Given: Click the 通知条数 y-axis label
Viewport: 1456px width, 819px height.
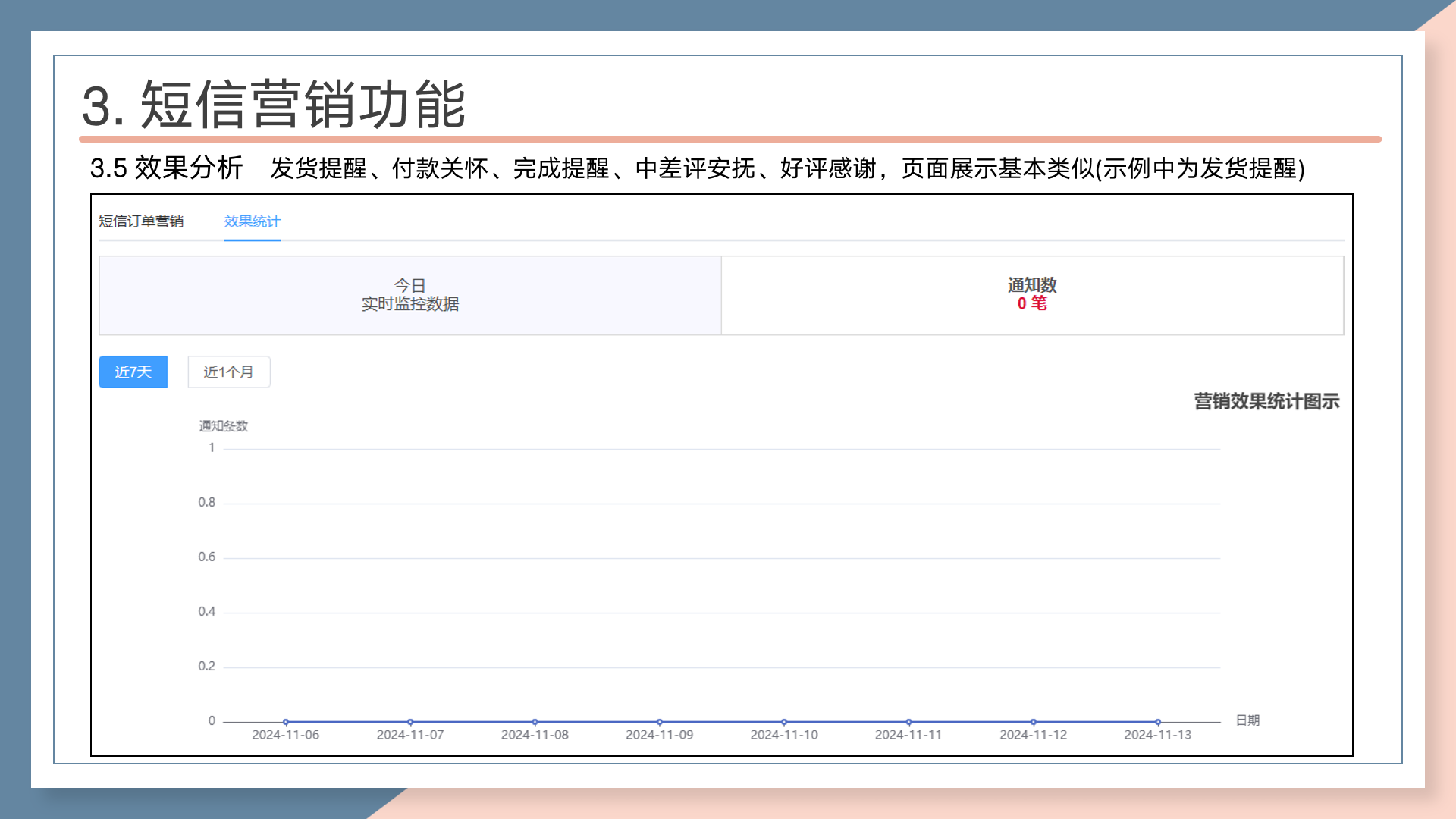Looking at the screenshot, I should (x=223, y=426).
